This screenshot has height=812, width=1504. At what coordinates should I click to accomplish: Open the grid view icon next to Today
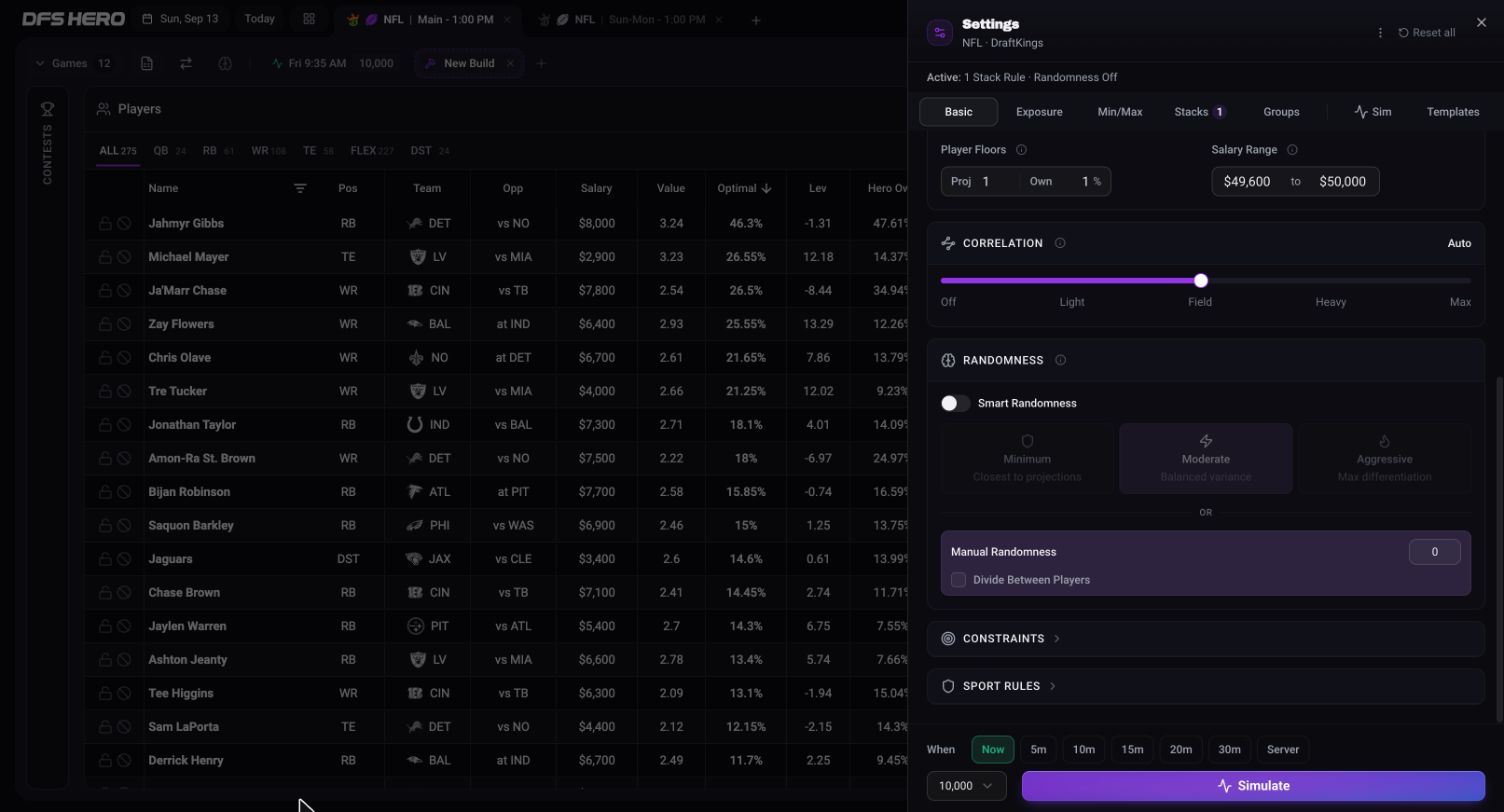click(309, 19)
